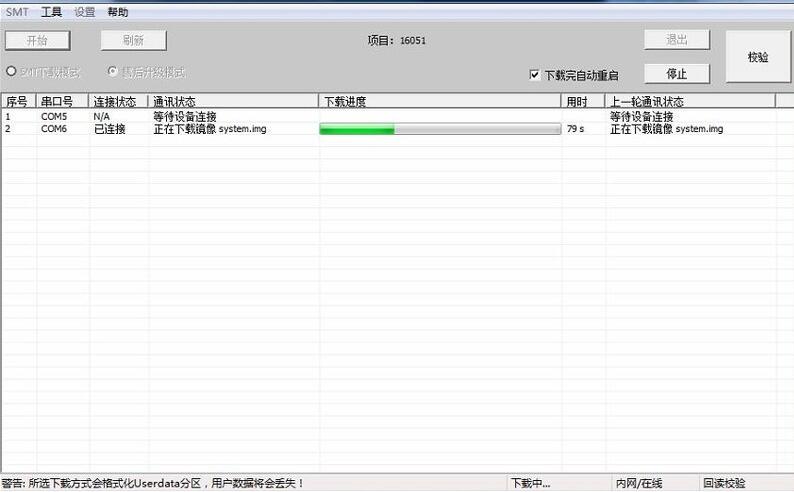
Task: Click the green download progress bar
Action: [440, 130]
